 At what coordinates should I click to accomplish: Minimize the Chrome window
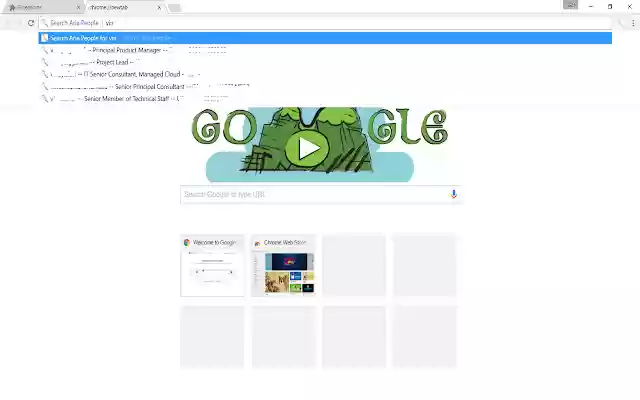(x=591, y=7)
